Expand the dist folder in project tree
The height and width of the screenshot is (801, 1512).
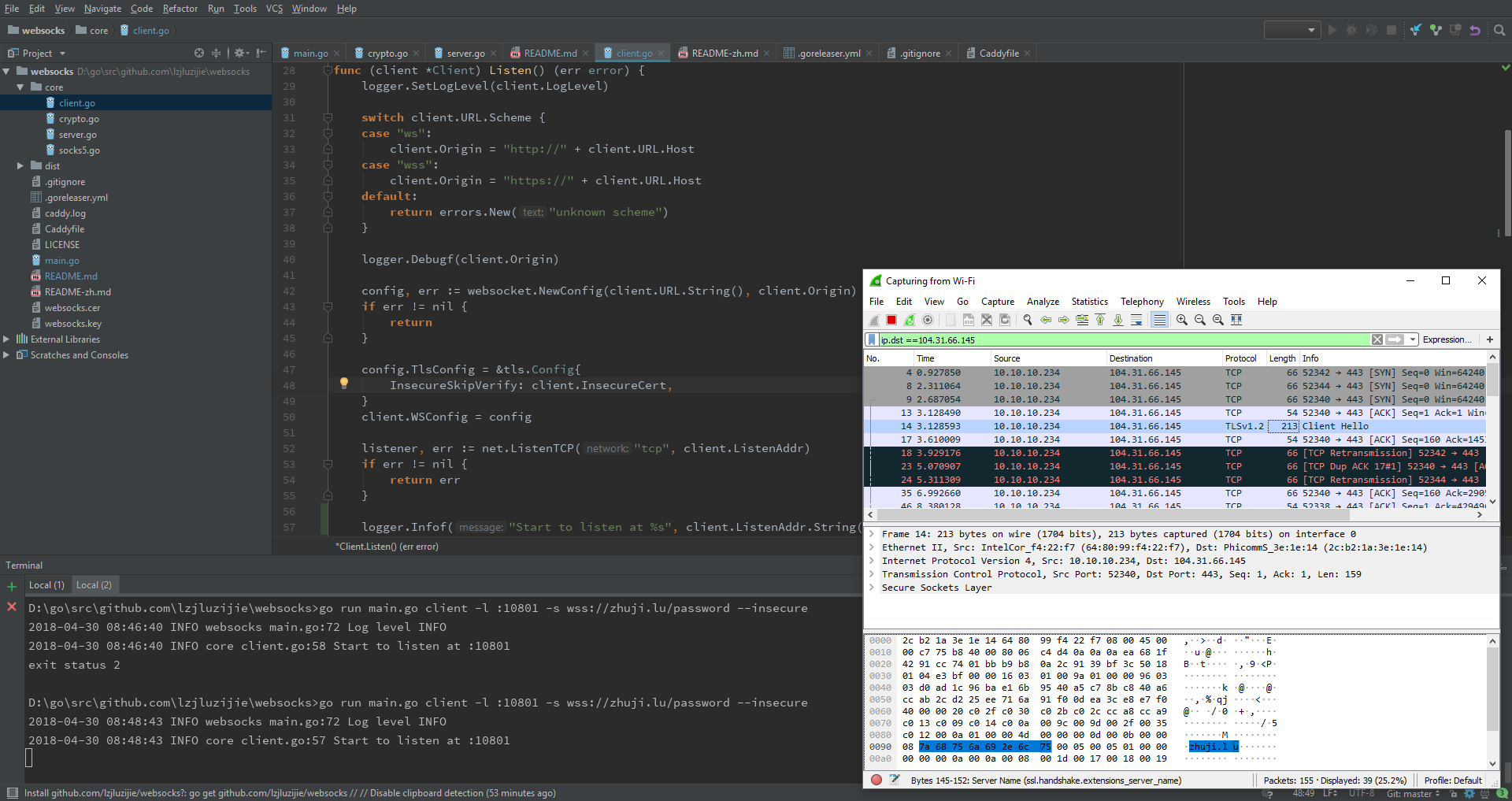20,165
